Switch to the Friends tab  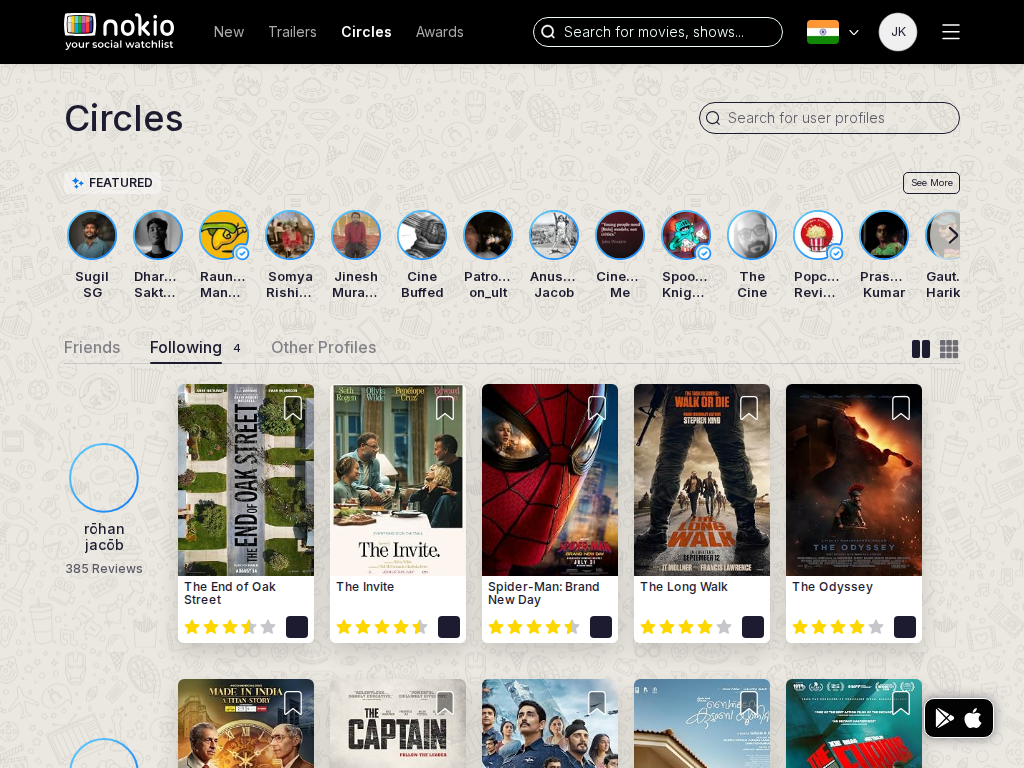[92, 347]
